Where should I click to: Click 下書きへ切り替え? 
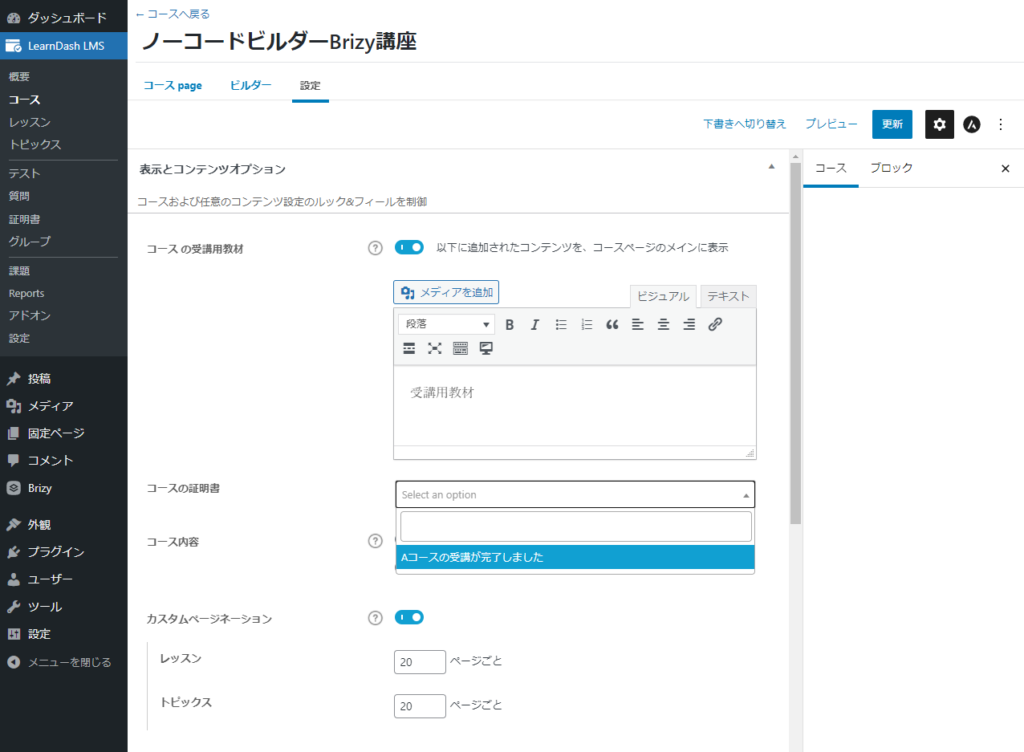(744, 124)
